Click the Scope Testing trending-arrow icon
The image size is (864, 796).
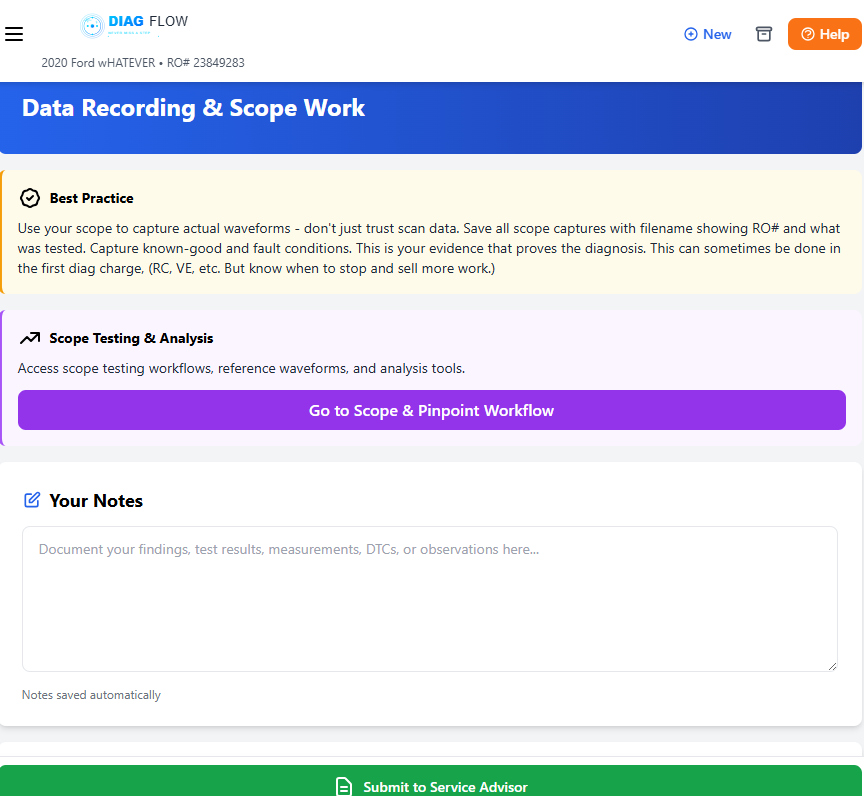coord(30,338)
